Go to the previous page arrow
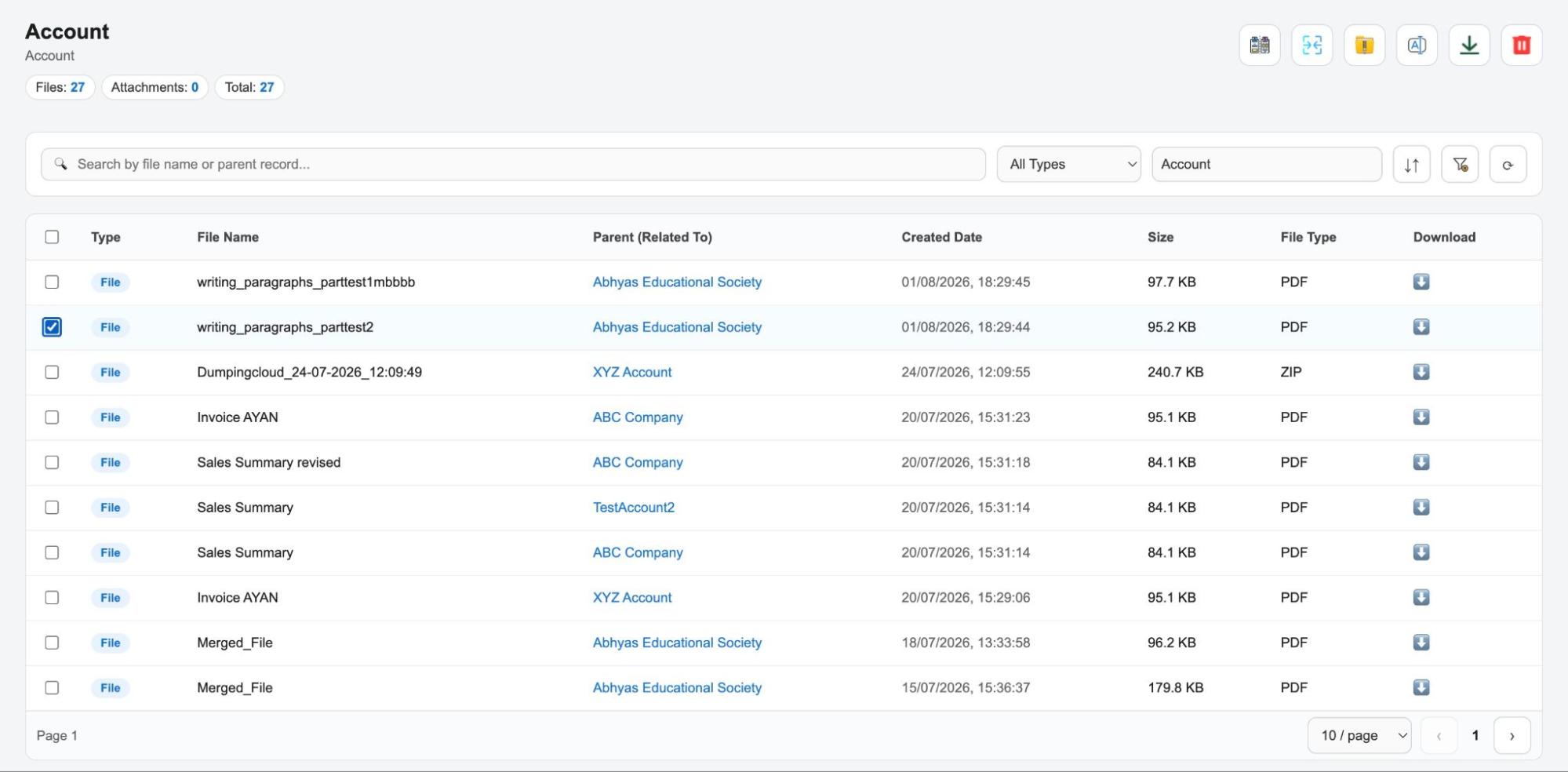 point(1439,736)
